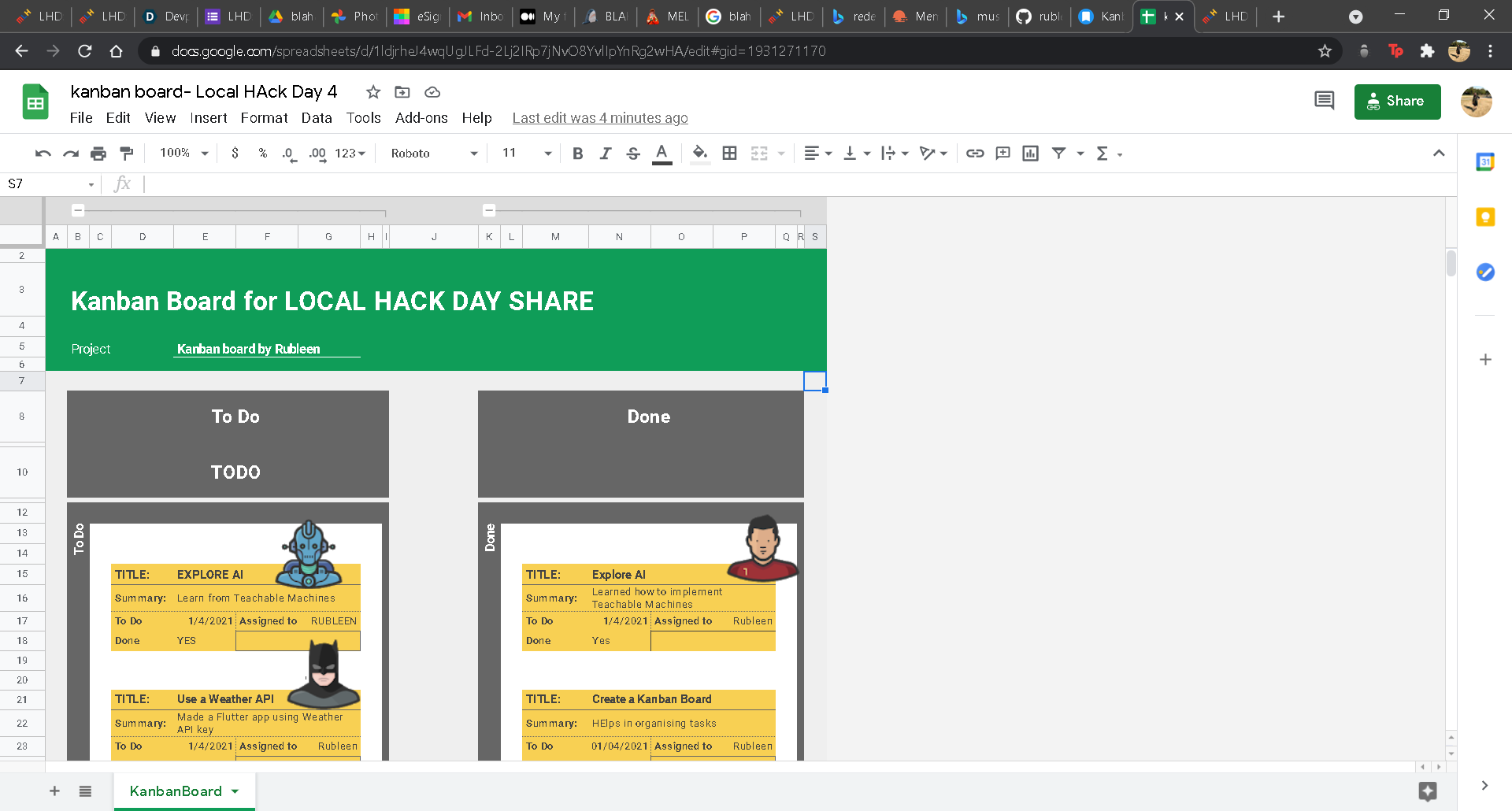Open text wrapping dropdown
Screen dimensions: 1512x811
pos(895,154)
